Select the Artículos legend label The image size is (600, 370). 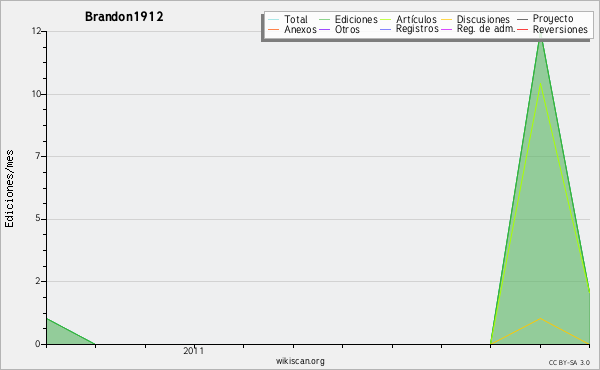coord(416,19)
